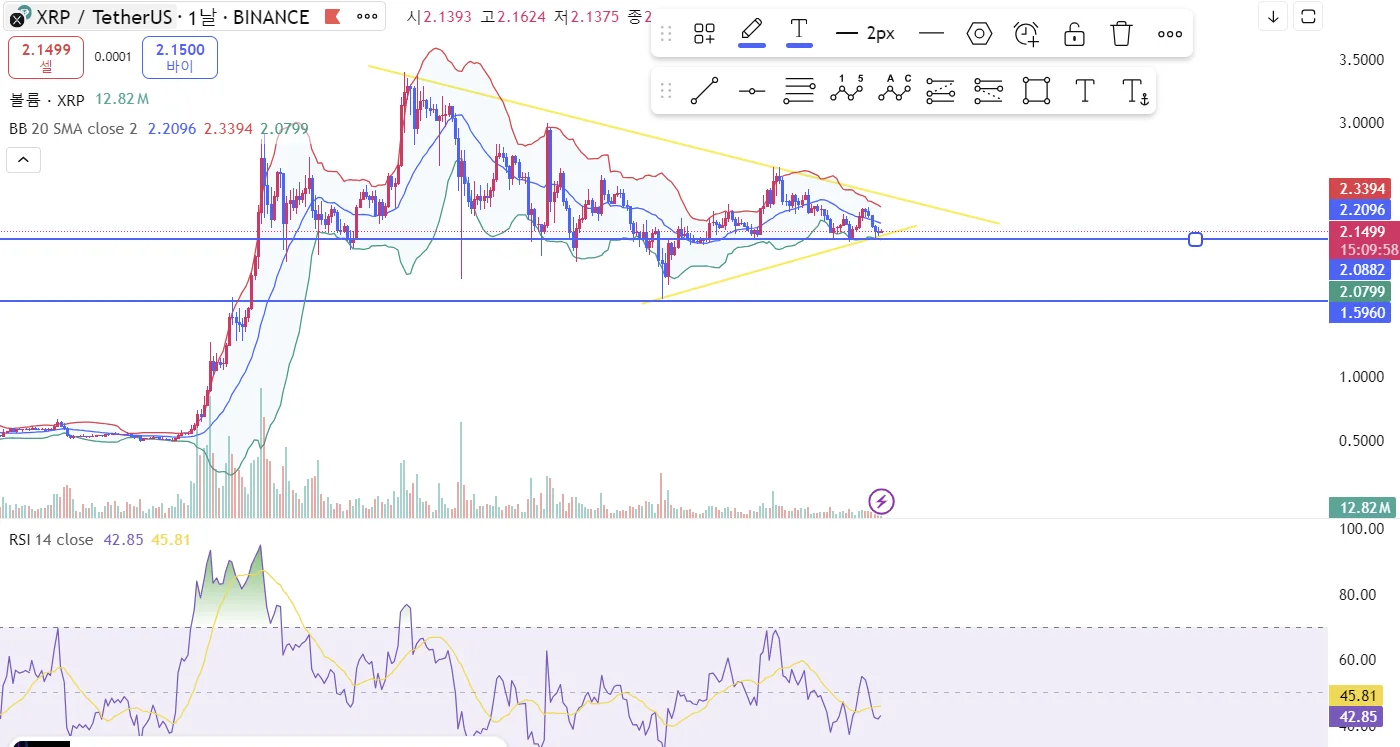1400x747 pixels.
Task: Open the line style selector
Action: (x=931, y=34)
